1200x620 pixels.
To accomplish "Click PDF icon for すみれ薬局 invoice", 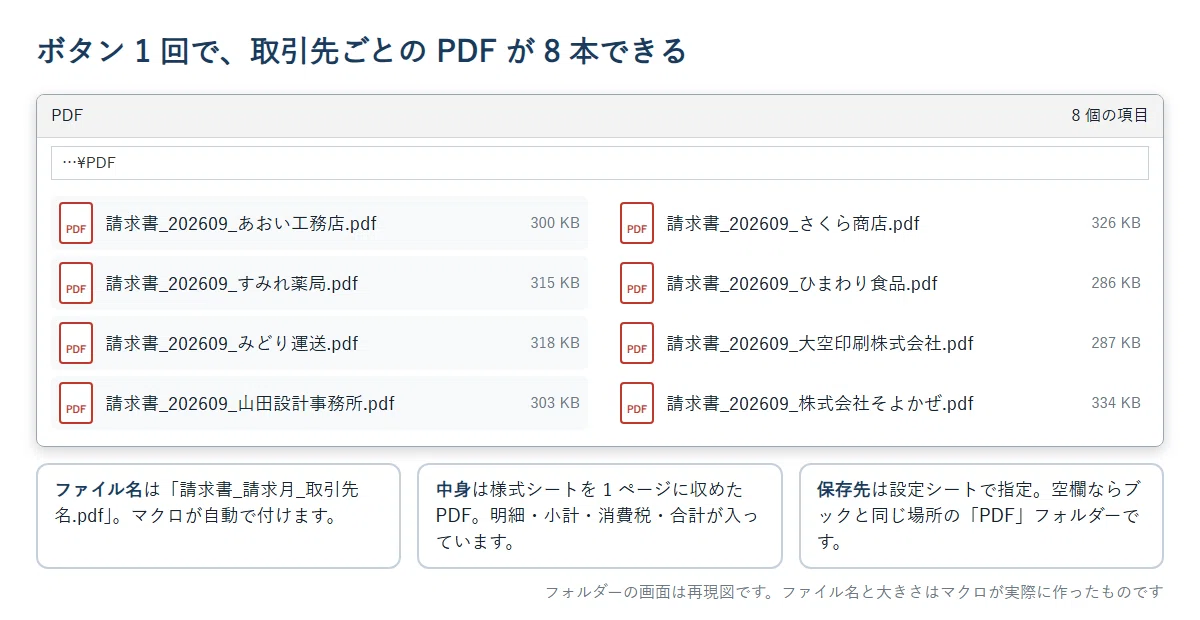I will (76, 283).
